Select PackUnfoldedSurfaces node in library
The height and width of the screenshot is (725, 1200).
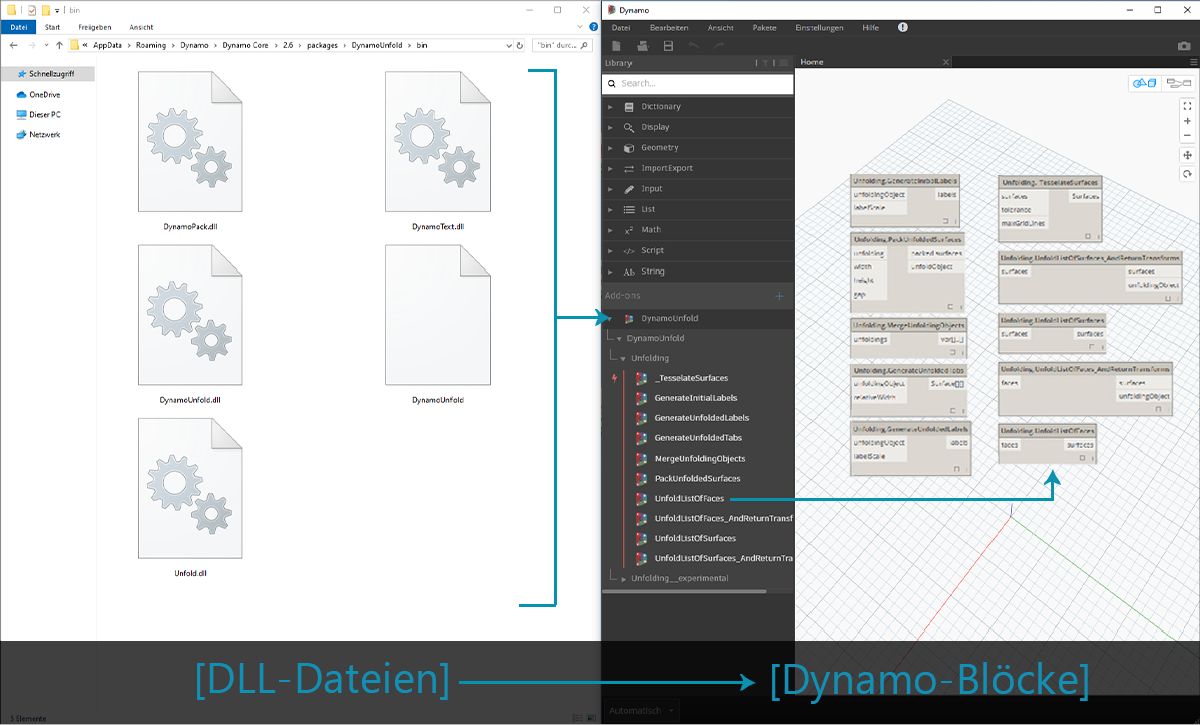pyautogui.click(x=697, y=478)
